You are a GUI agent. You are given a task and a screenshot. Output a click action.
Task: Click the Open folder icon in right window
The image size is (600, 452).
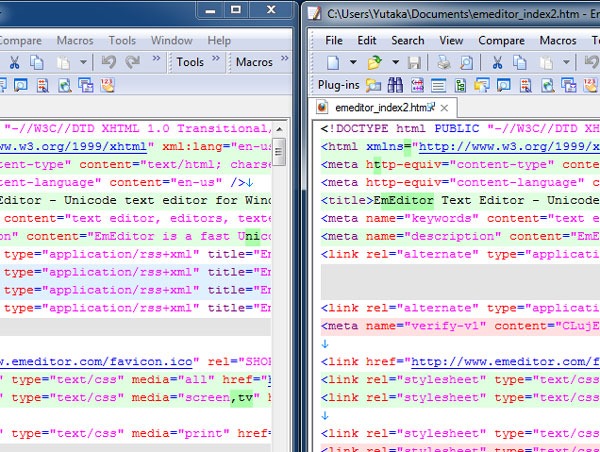pos(375,62)
